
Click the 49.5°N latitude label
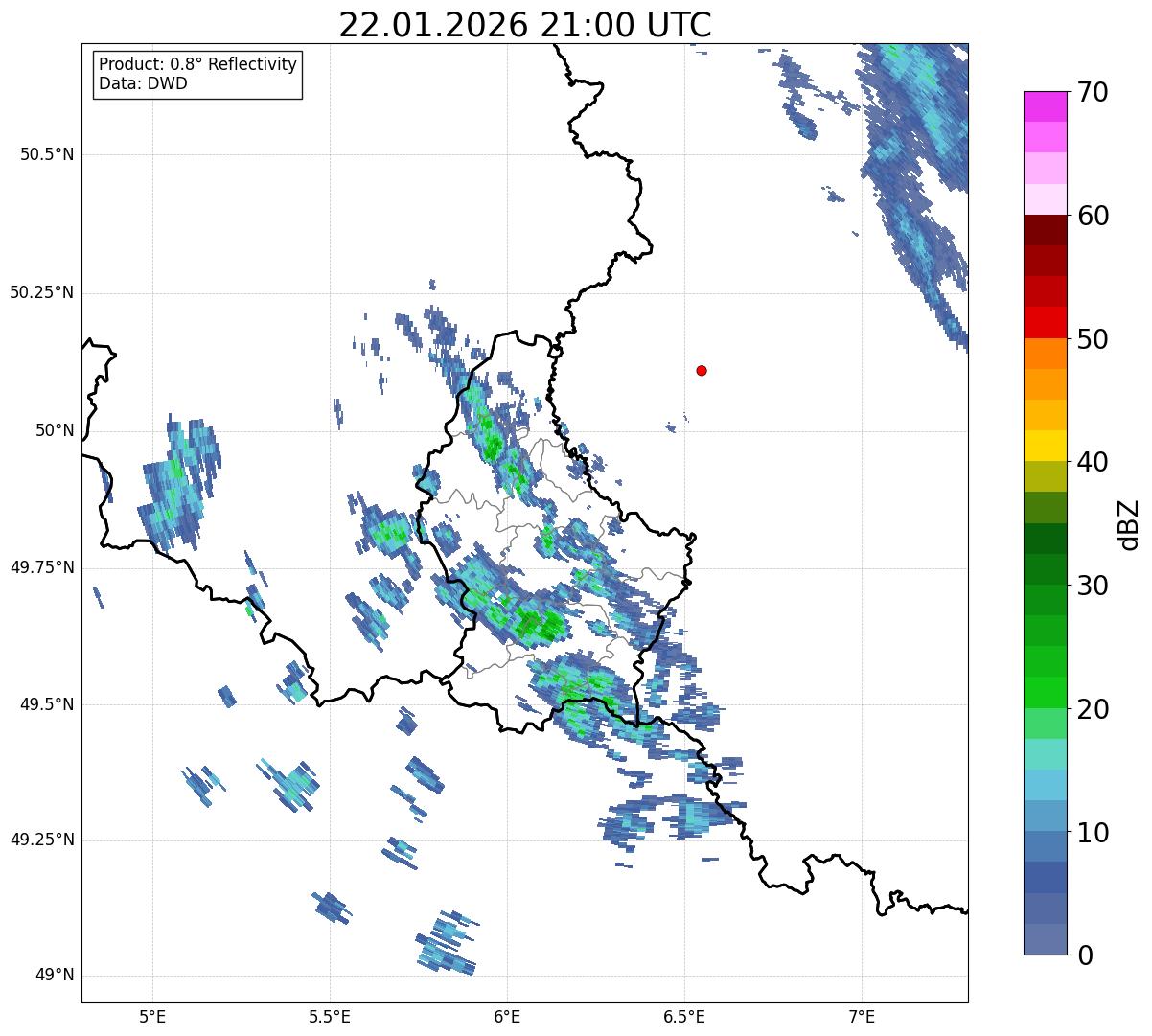click(x=47, y=704)
